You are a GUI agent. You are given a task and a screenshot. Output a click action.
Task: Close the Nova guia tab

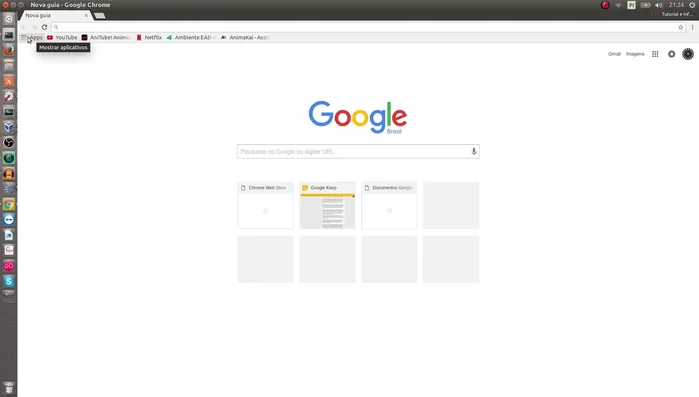(86, 15)
